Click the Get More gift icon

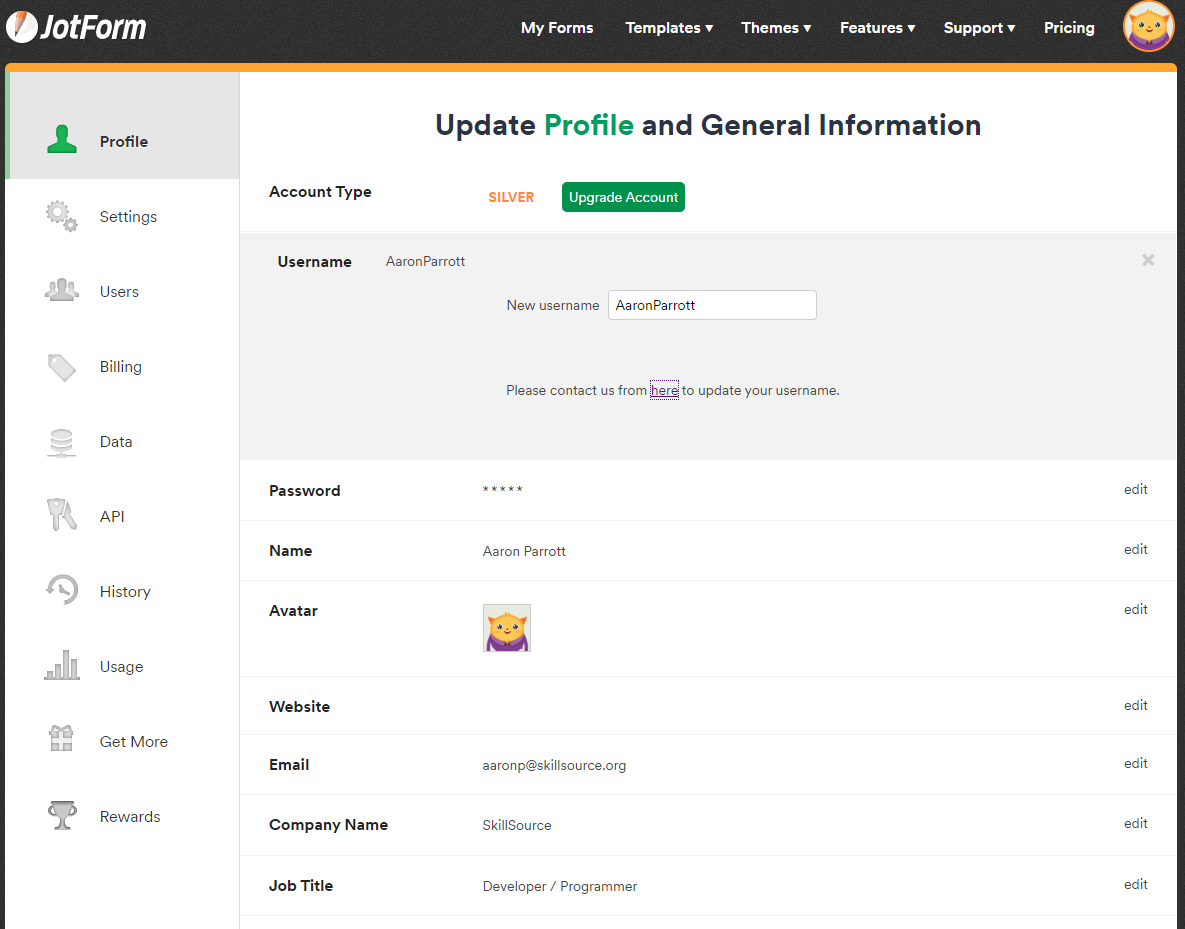[x=61, y=740]
